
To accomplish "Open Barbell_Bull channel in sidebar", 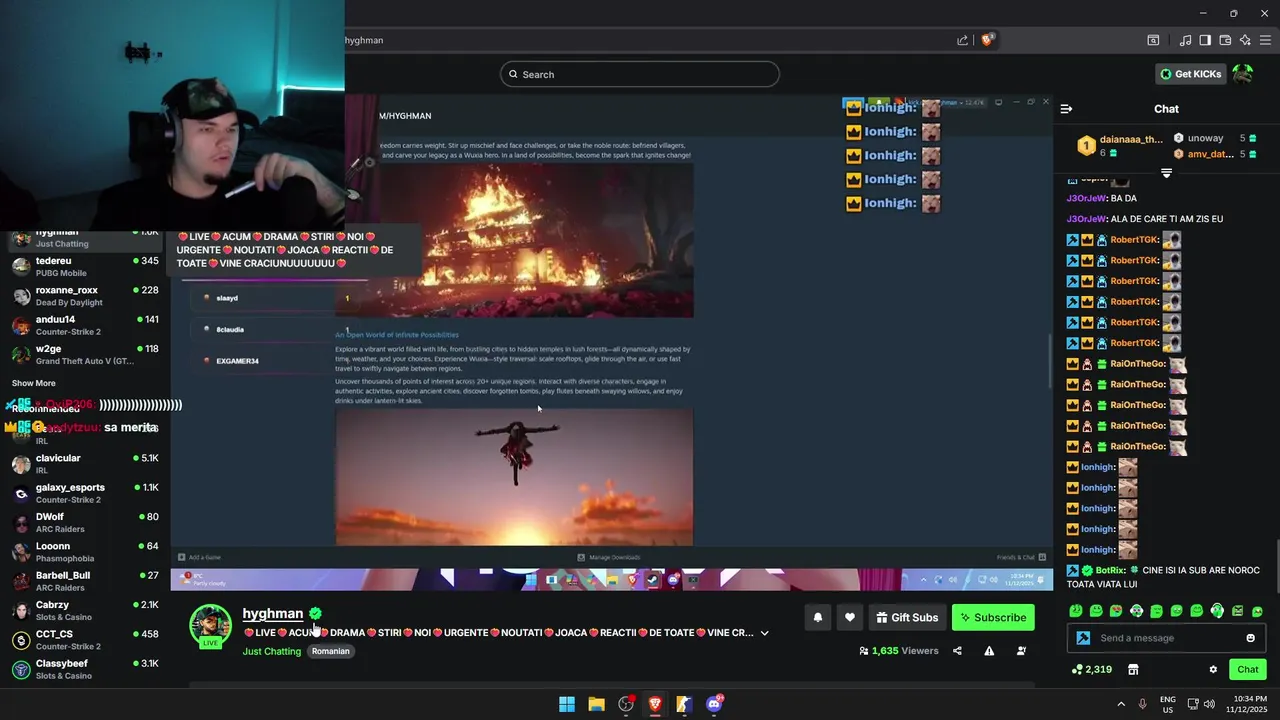I will 85,581.
